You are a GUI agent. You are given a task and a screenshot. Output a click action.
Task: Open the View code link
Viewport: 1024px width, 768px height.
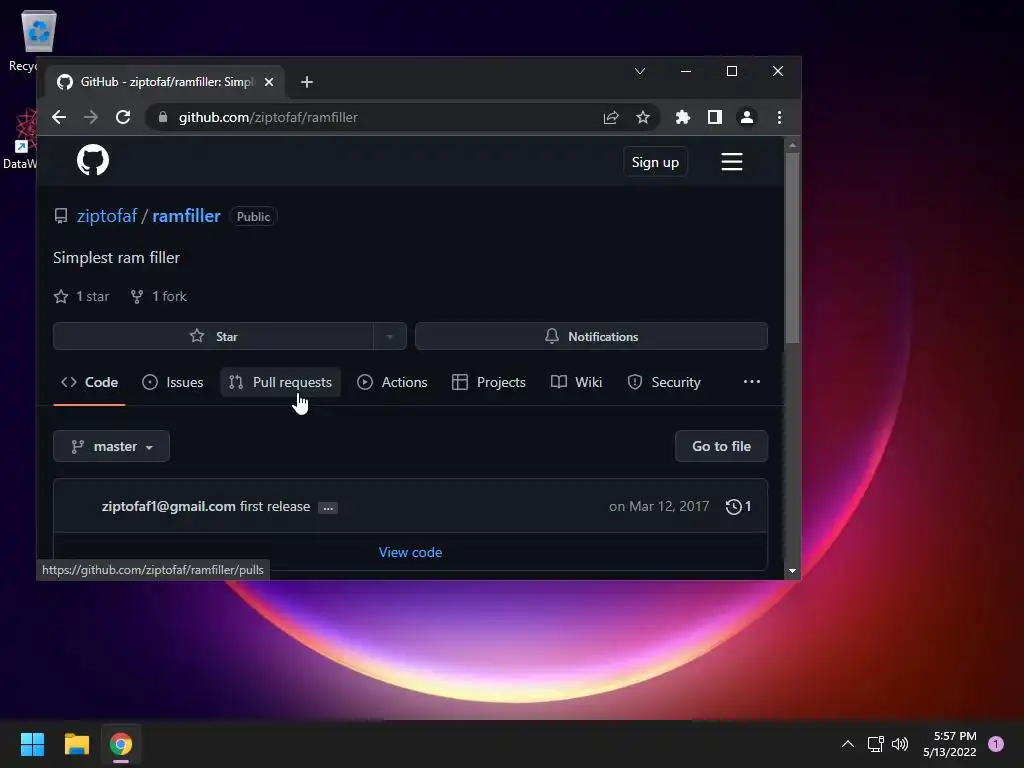tap(410, 552)
